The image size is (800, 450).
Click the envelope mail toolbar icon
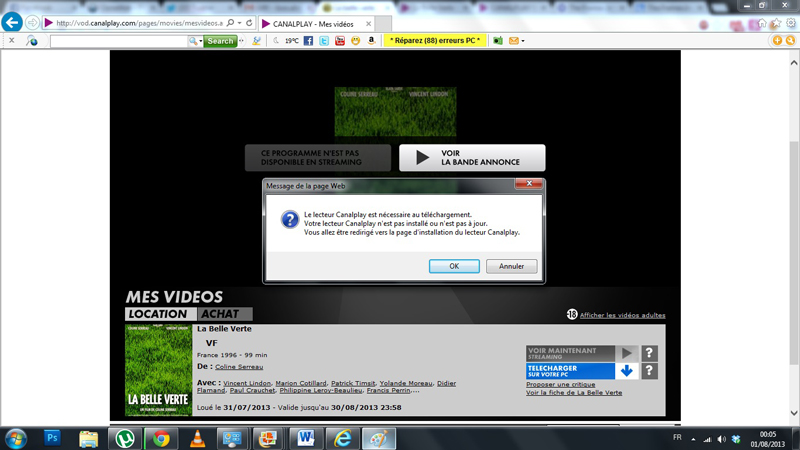[514, 41]
